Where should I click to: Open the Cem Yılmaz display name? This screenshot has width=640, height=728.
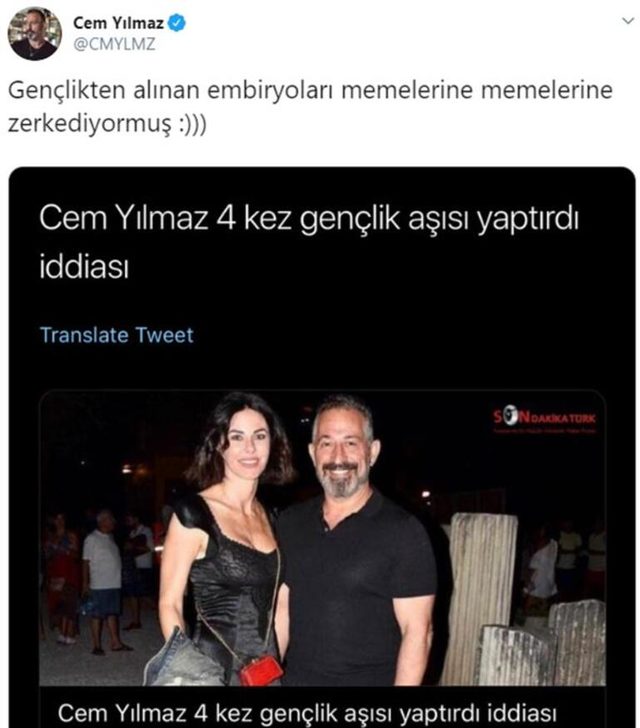click(118, 23)
